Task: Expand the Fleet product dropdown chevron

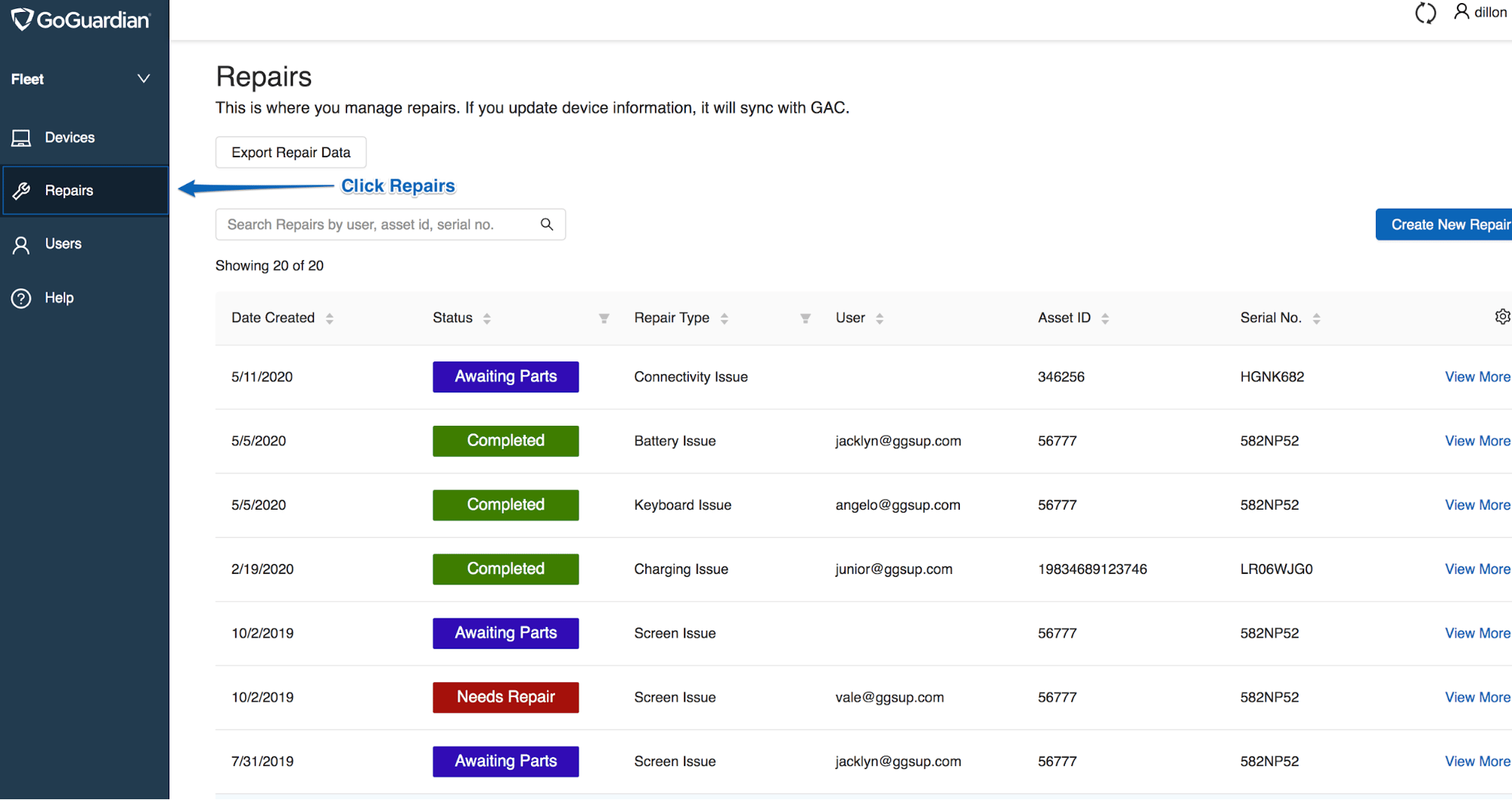Action: [144, 79]
